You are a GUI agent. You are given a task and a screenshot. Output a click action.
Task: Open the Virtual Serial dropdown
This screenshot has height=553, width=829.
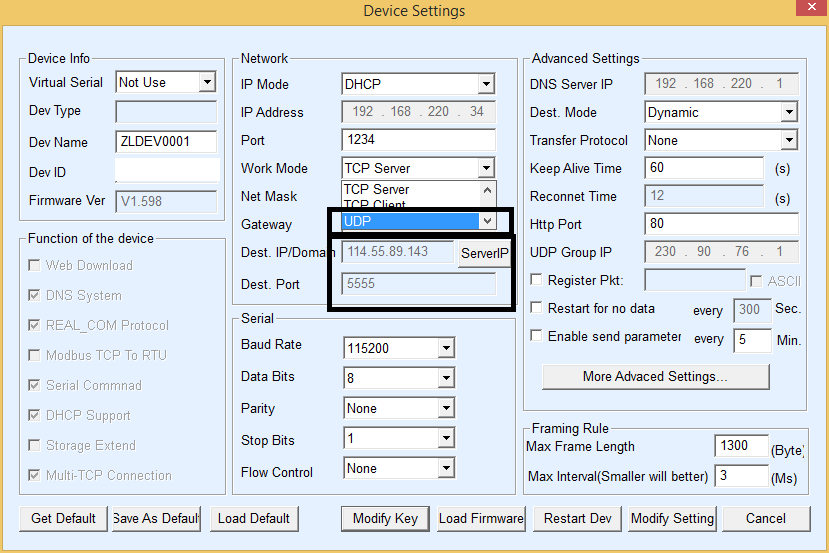[x=207, y=83]
